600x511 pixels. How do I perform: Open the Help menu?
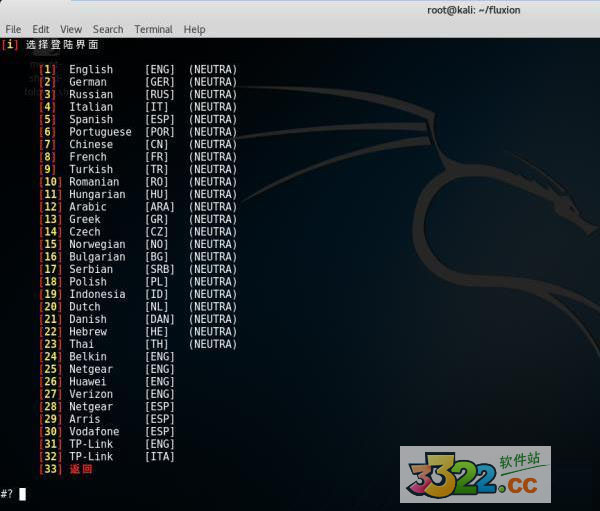pos(194,29)
